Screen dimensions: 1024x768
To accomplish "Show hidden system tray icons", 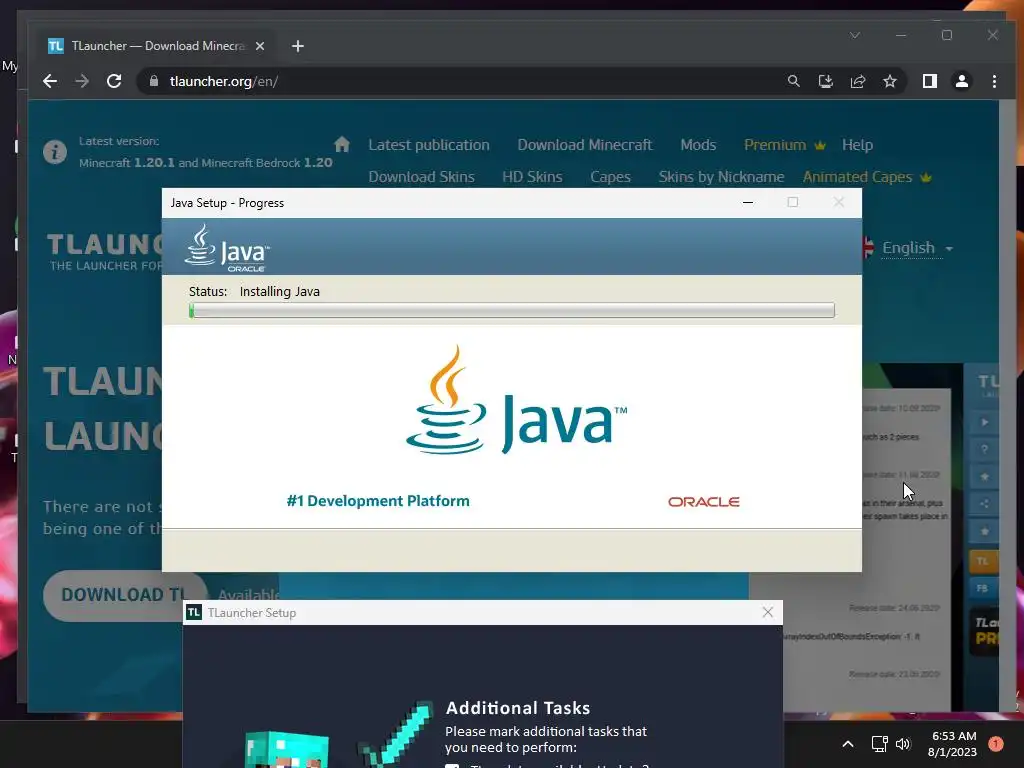I will (x=848, y=744).
